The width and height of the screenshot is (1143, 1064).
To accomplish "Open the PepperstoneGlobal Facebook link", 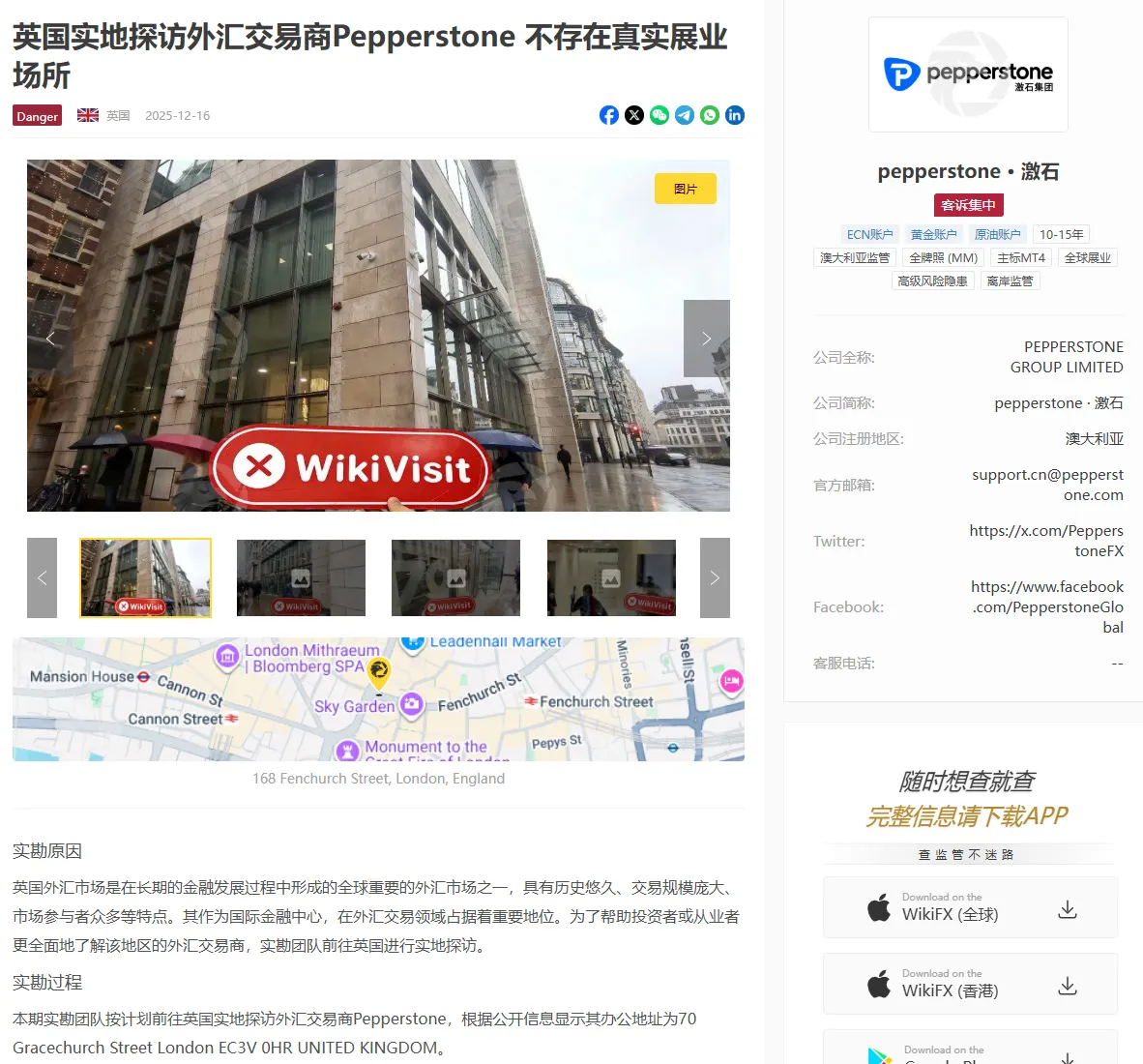I will [1046, 606].
